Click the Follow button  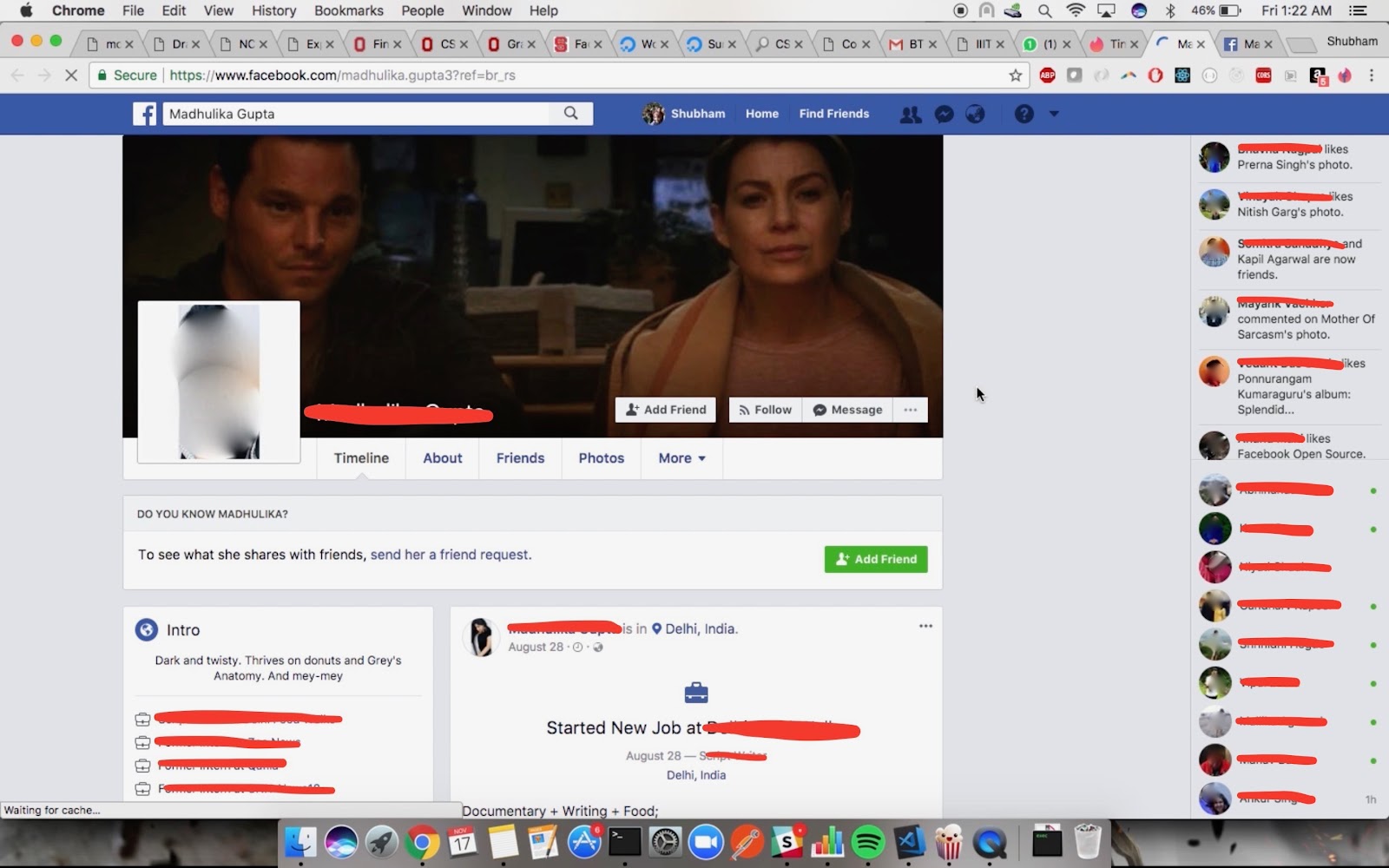pyautogui.click(x=765, y=410)
